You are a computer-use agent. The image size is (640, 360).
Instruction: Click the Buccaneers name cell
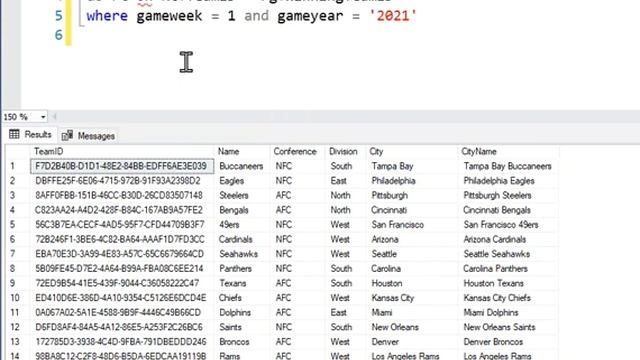(242, 166)
